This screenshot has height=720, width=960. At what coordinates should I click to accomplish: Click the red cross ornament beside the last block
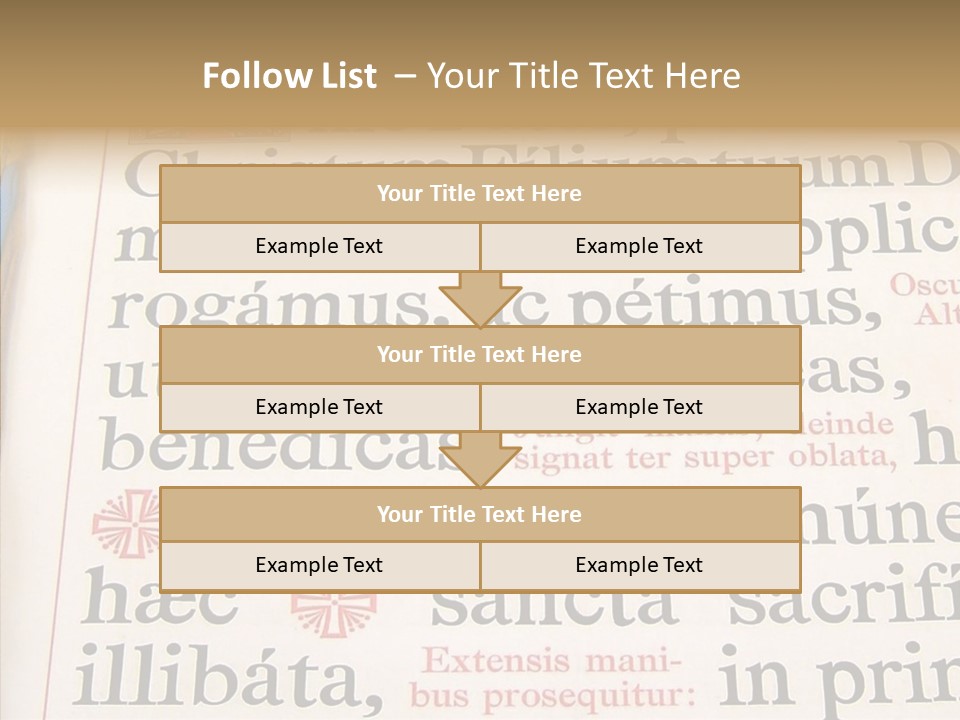pyautogui.click(x=126, y=524)
